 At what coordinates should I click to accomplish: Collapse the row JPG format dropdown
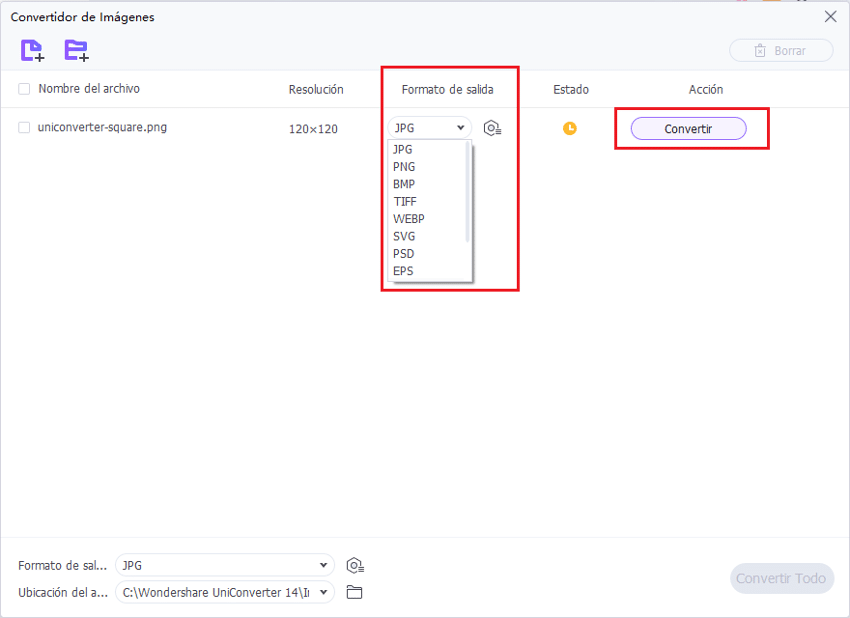pyautogui.click(x=430, y=128)
